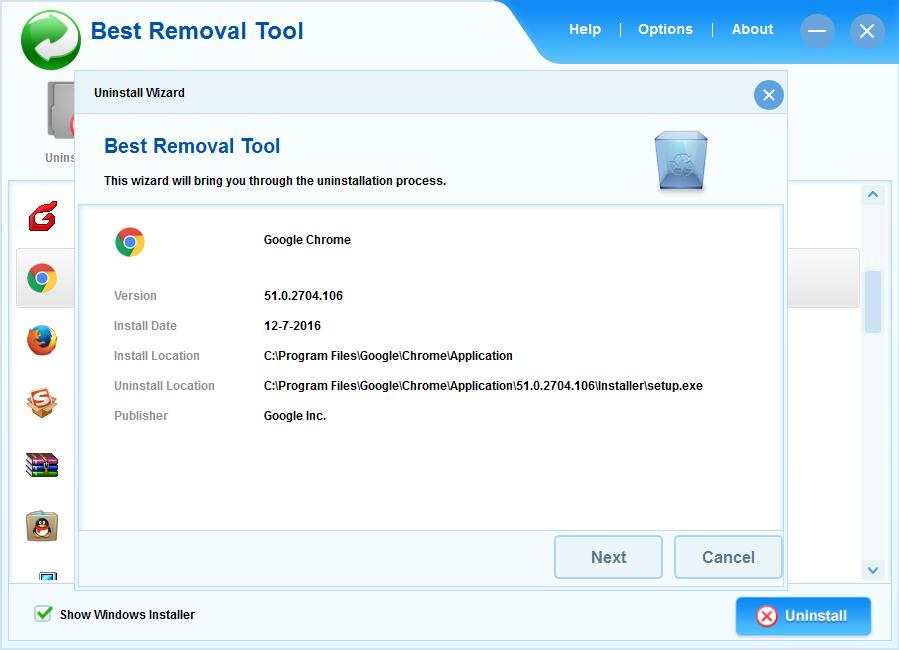
Task: Click the gray Uninstall mode icon behind wizard
Action: click(x=60, y=110)
